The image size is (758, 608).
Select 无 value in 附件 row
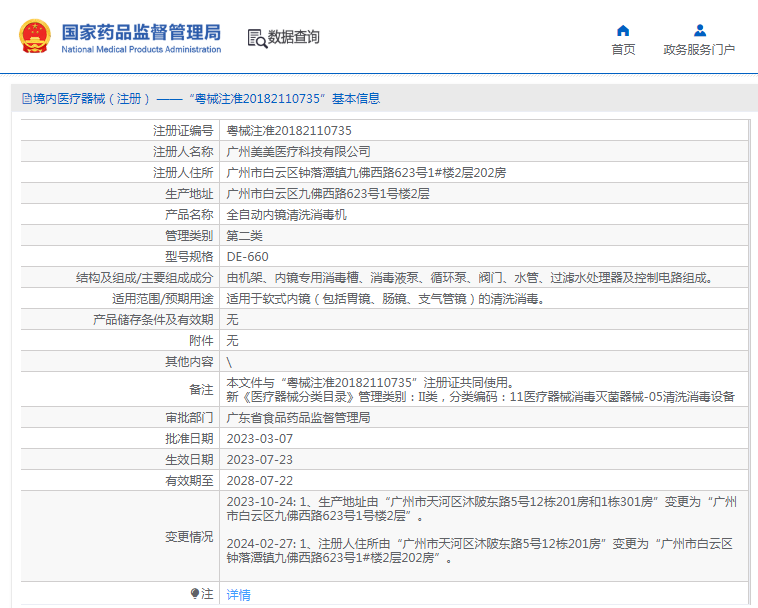232,341
